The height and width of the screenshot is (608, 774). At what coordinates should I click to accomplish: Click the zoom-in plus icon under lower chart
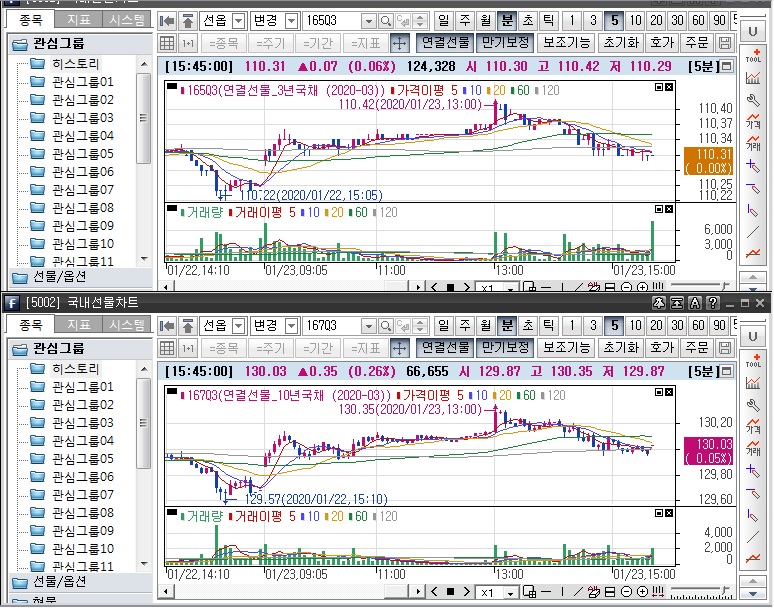click(643, 593)
